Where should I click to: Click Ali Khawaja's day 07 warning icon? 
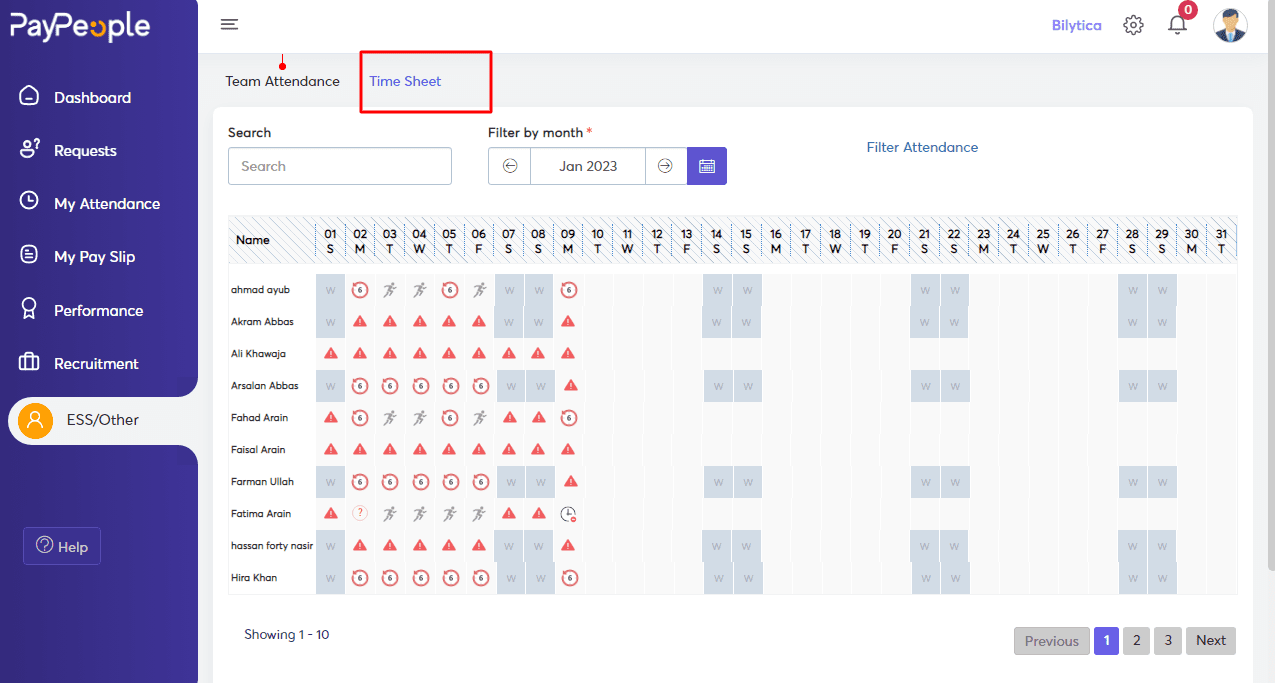pos(509,354)
